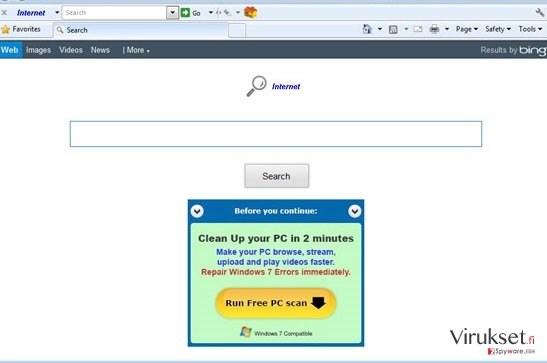Focus the large main search input field
This screenshot has width=547, height=363.
click(276, 134)
